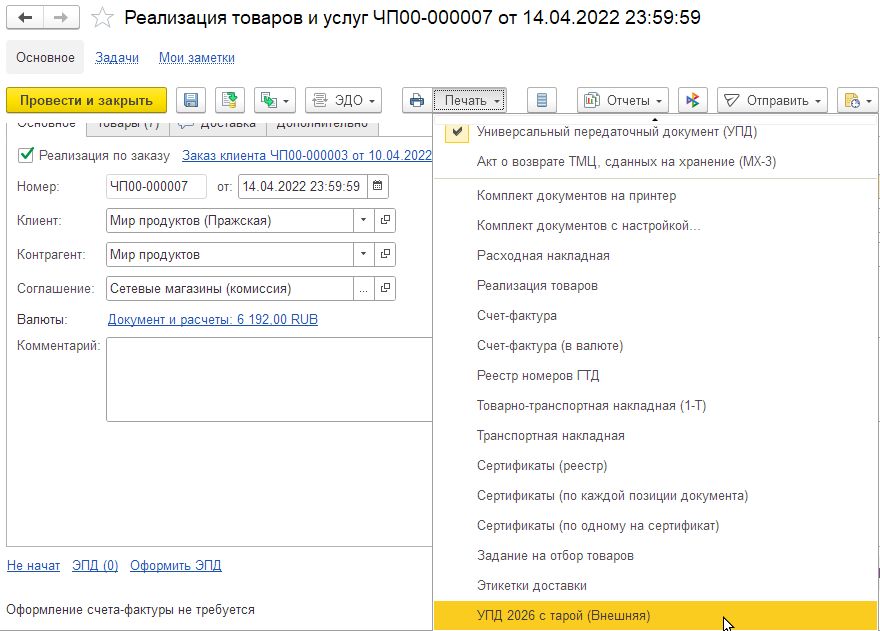
Task: Open the Клиент record with open icon
Action: tap(385, 220)
